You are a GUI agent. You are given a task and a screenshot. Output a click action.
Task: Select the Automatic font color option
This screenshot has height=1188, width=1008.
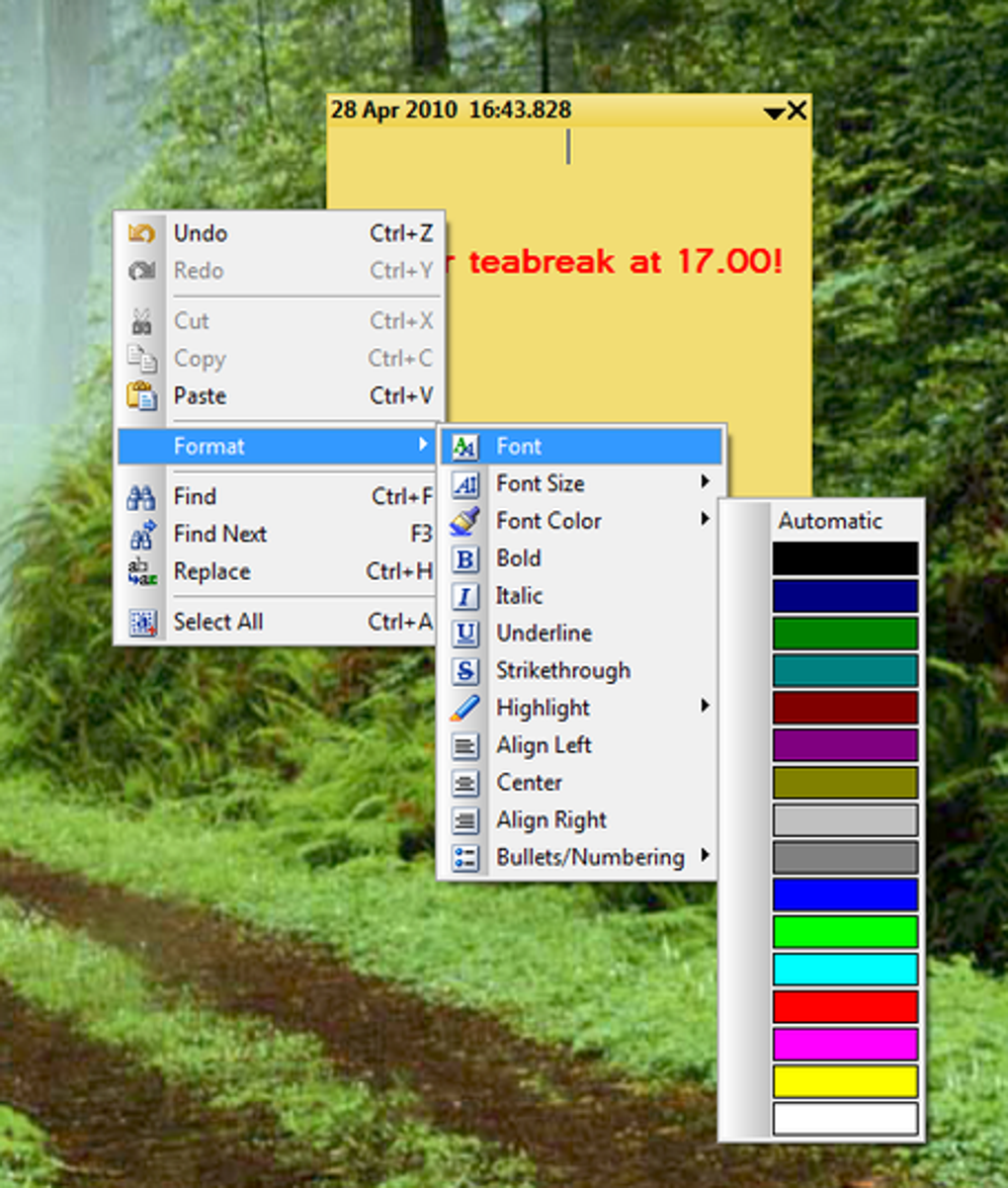point(830,521)
